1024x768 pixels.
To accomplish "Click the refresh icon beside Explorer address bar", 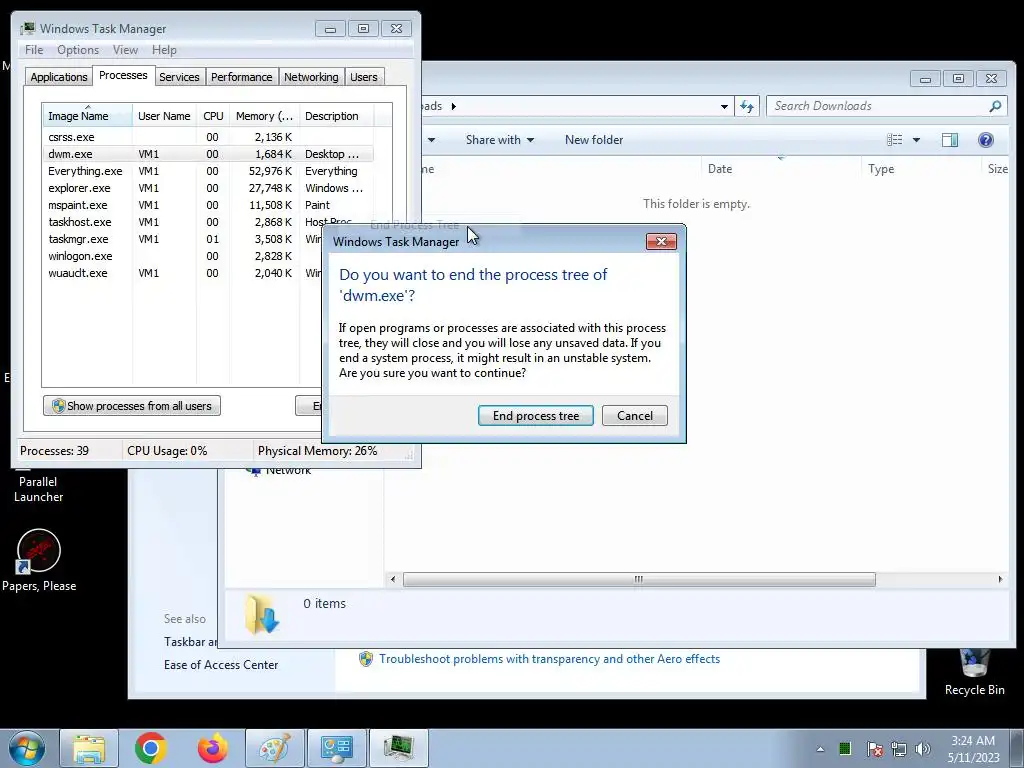I will click(x=746, y=106).
